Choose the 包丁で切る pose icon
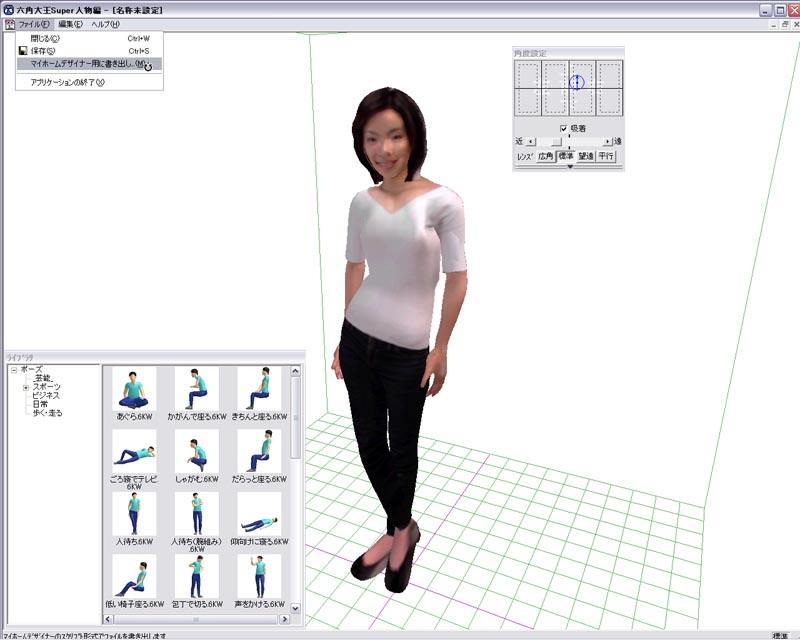The height and width of the screenshot is (640, 800). point(196,577)
